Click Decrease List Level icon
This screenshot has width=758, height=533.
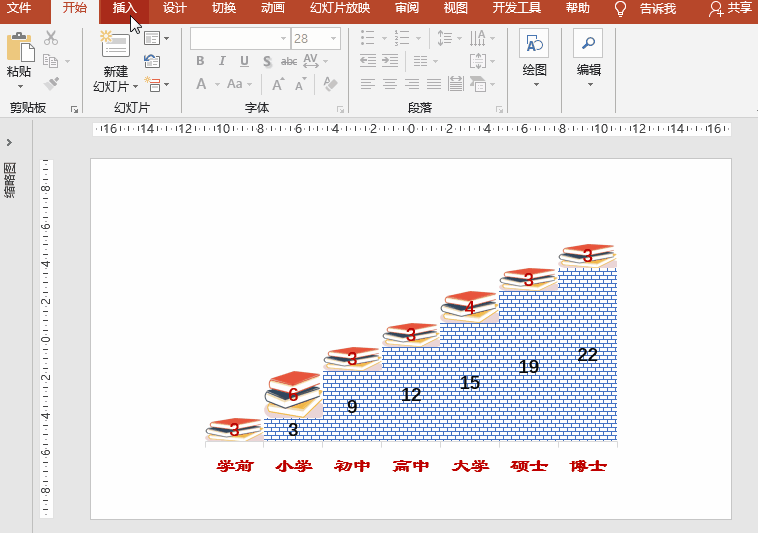[368, 61]
